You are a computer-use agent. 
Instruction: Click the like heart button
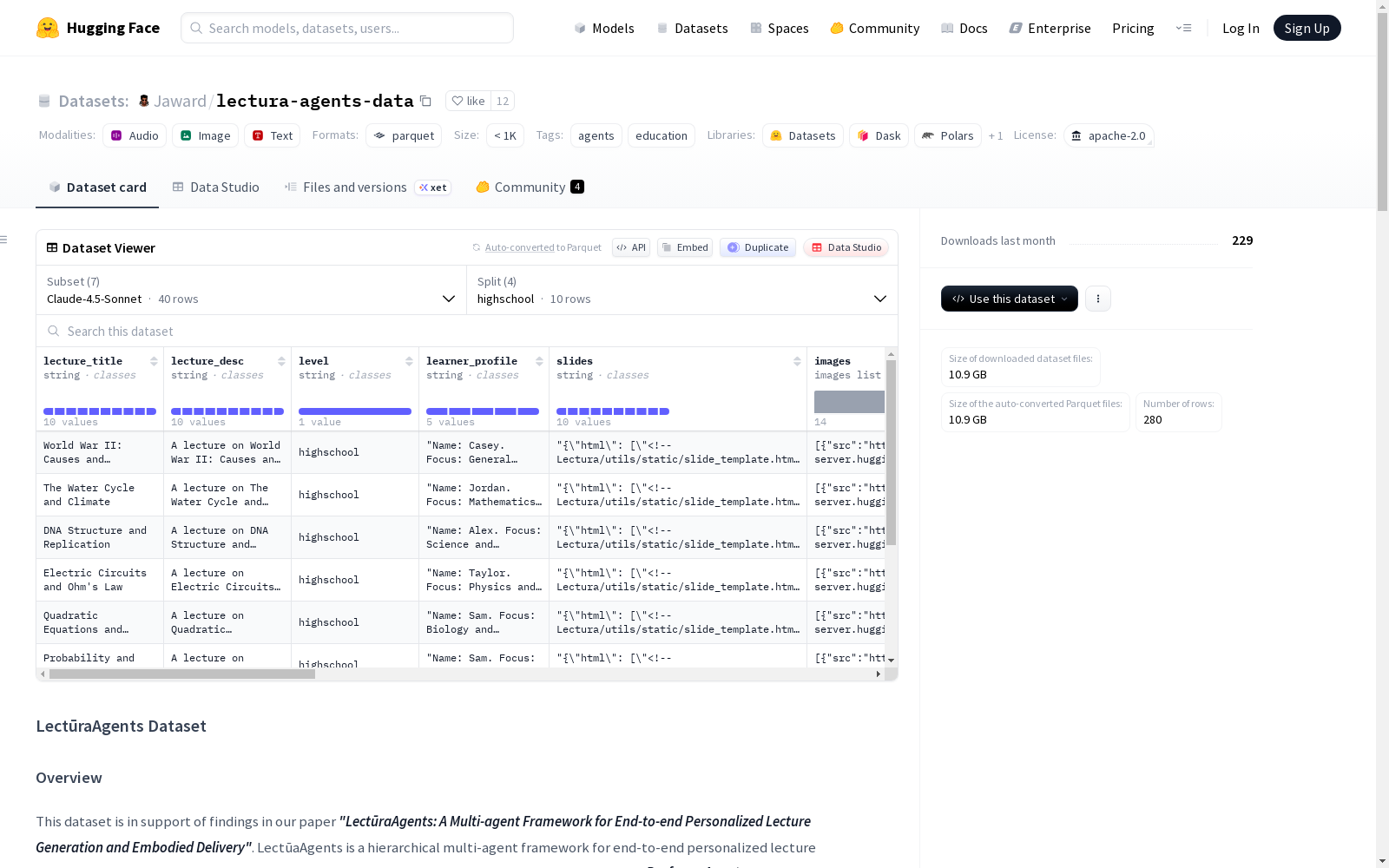click(468, 101)
